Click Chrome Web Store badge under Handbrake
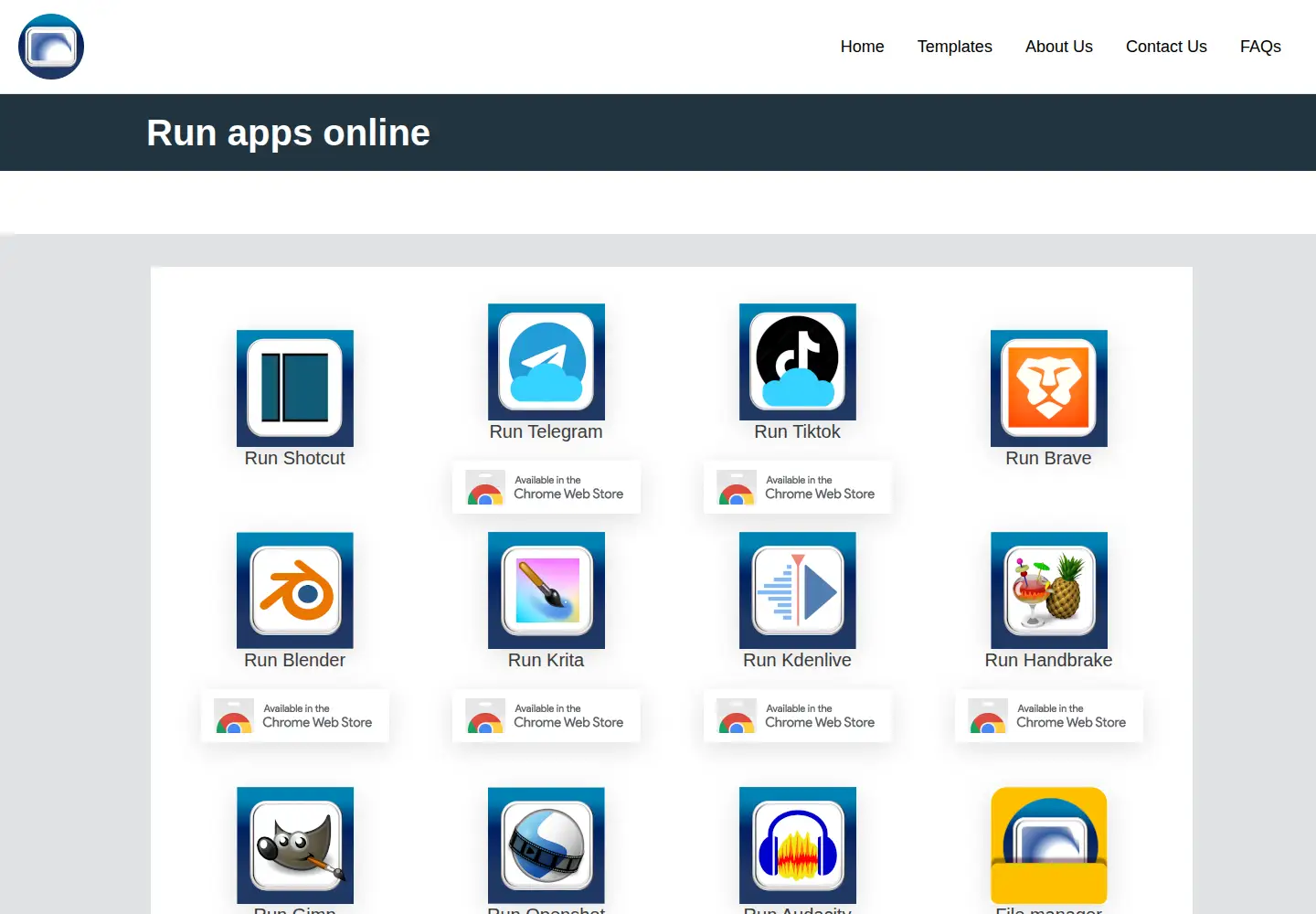The width and height of the screenshot is (1316, 914). [x=1049, y=716]
